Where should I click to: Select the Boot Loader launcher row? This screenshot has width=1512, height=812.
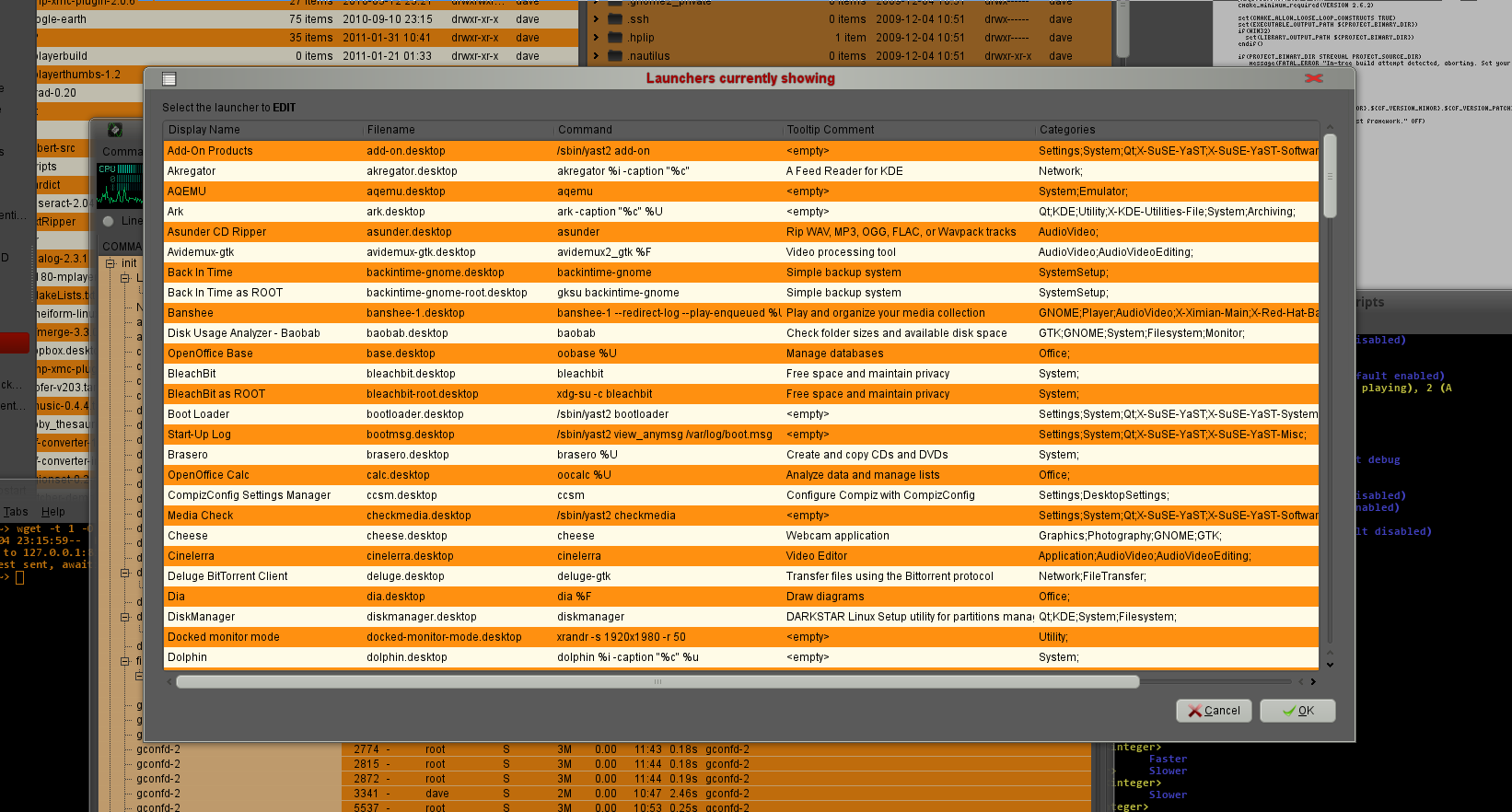pos(741,414)
